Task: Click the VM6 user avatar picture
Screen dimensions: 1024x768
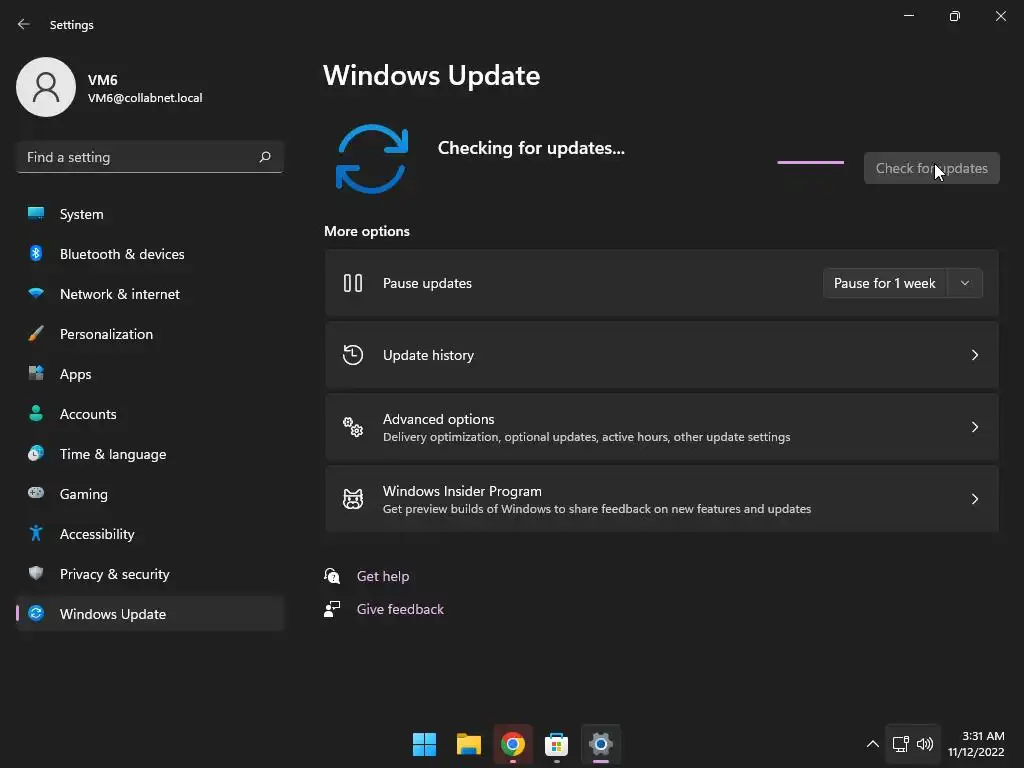Action: tap(46, 87)
